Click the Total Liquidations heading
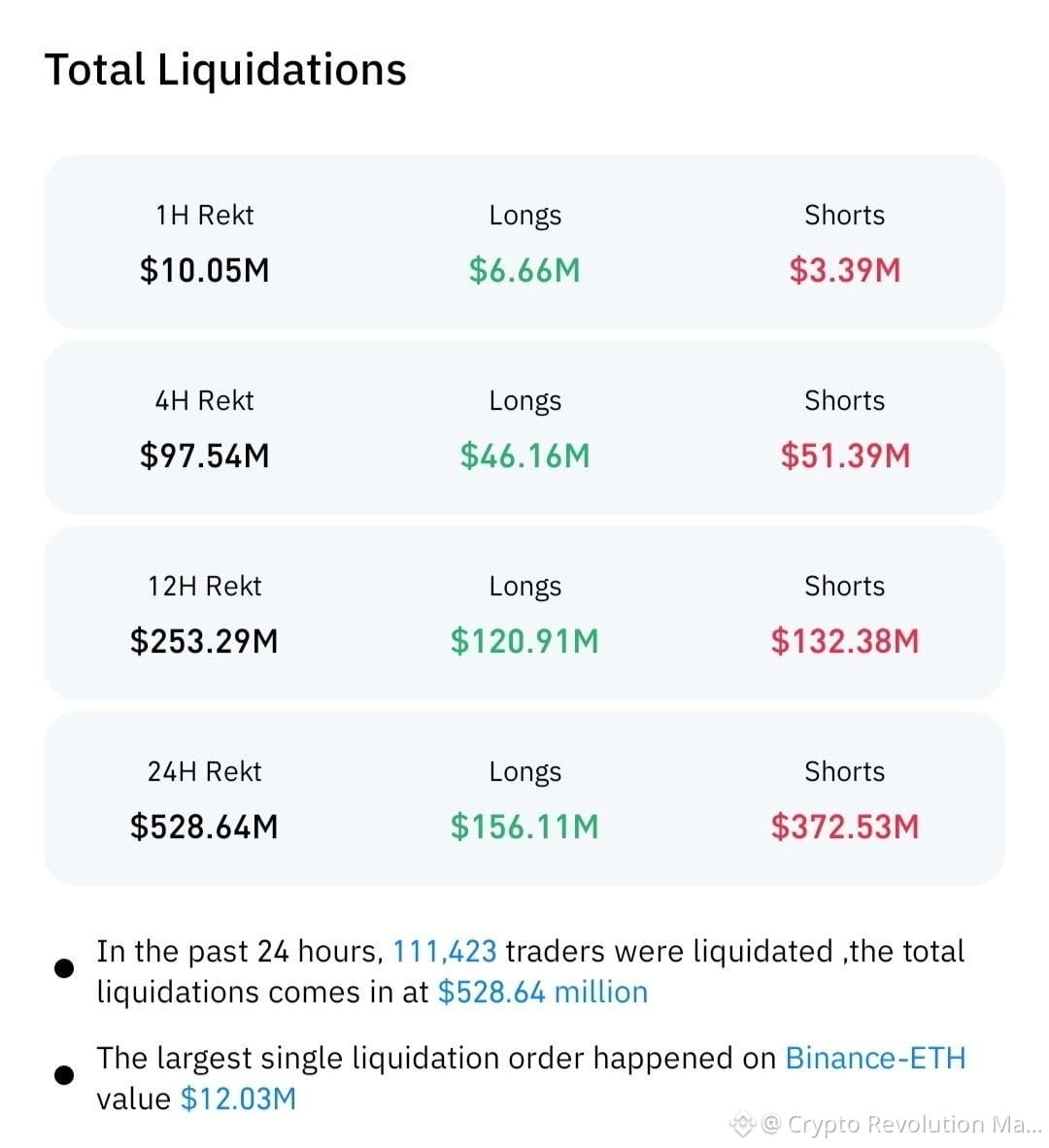 pyautogui.click(x=225, y=70)
